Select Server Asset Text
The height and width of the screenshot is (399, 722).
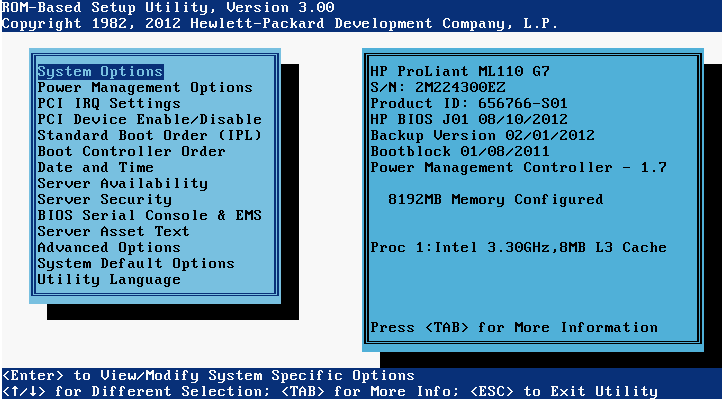coord(114,231)
